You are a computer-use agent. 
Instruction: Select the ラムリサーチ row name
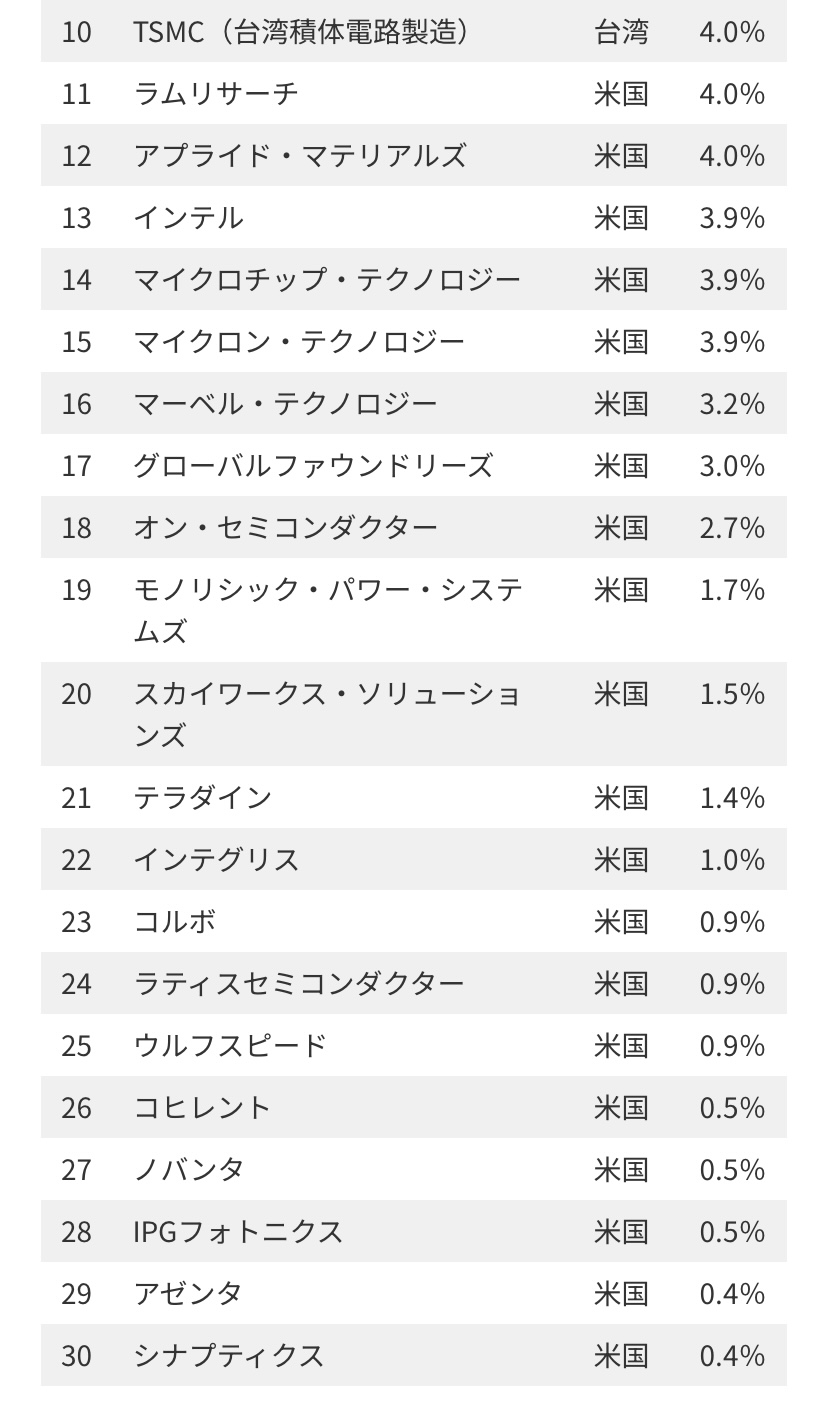point(216,94)
